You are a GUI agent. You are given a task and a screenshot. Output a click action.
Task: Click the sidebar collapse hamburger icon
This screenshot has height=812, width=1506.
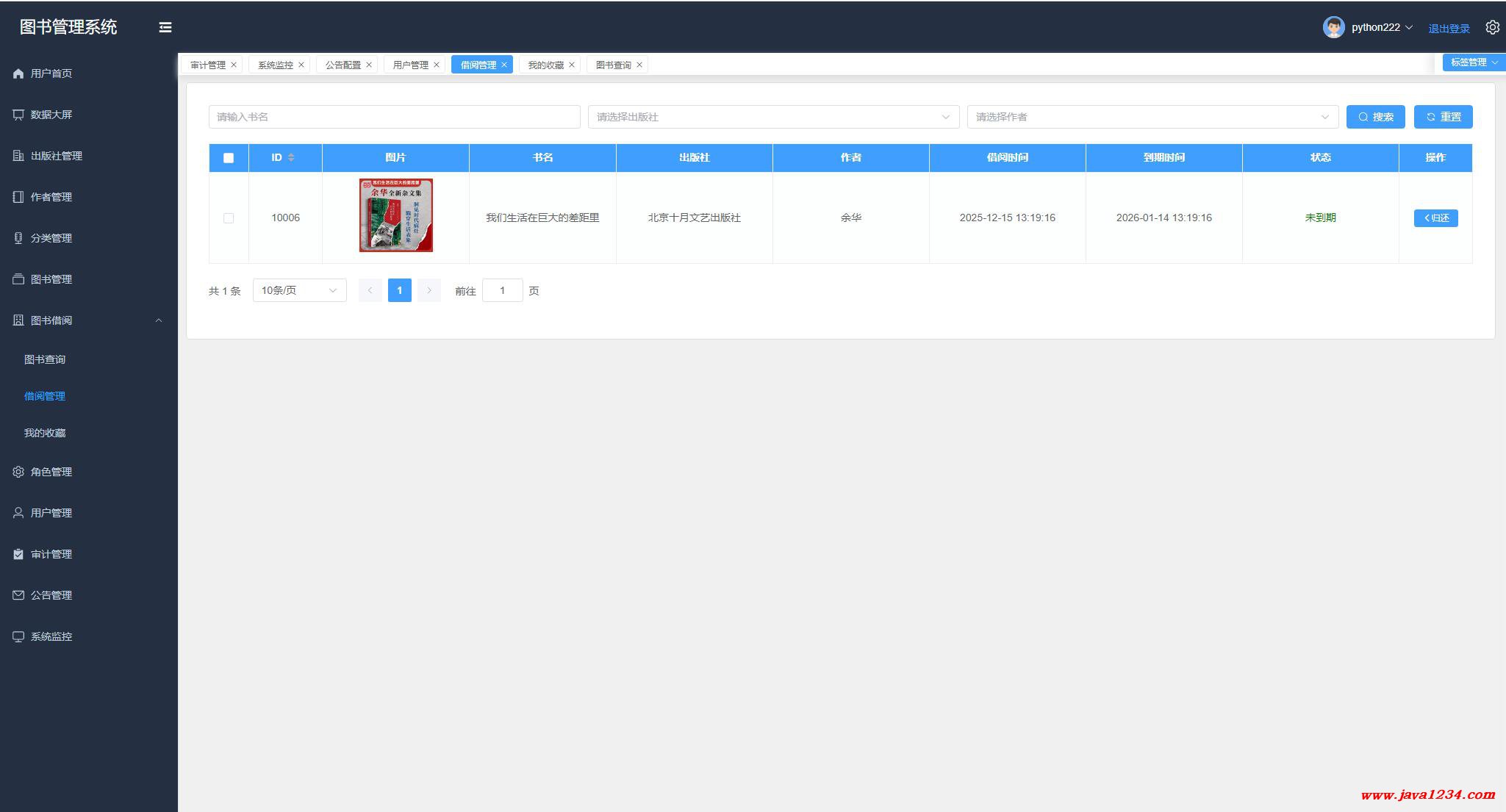pyautogui.click(x=165, y=27)
